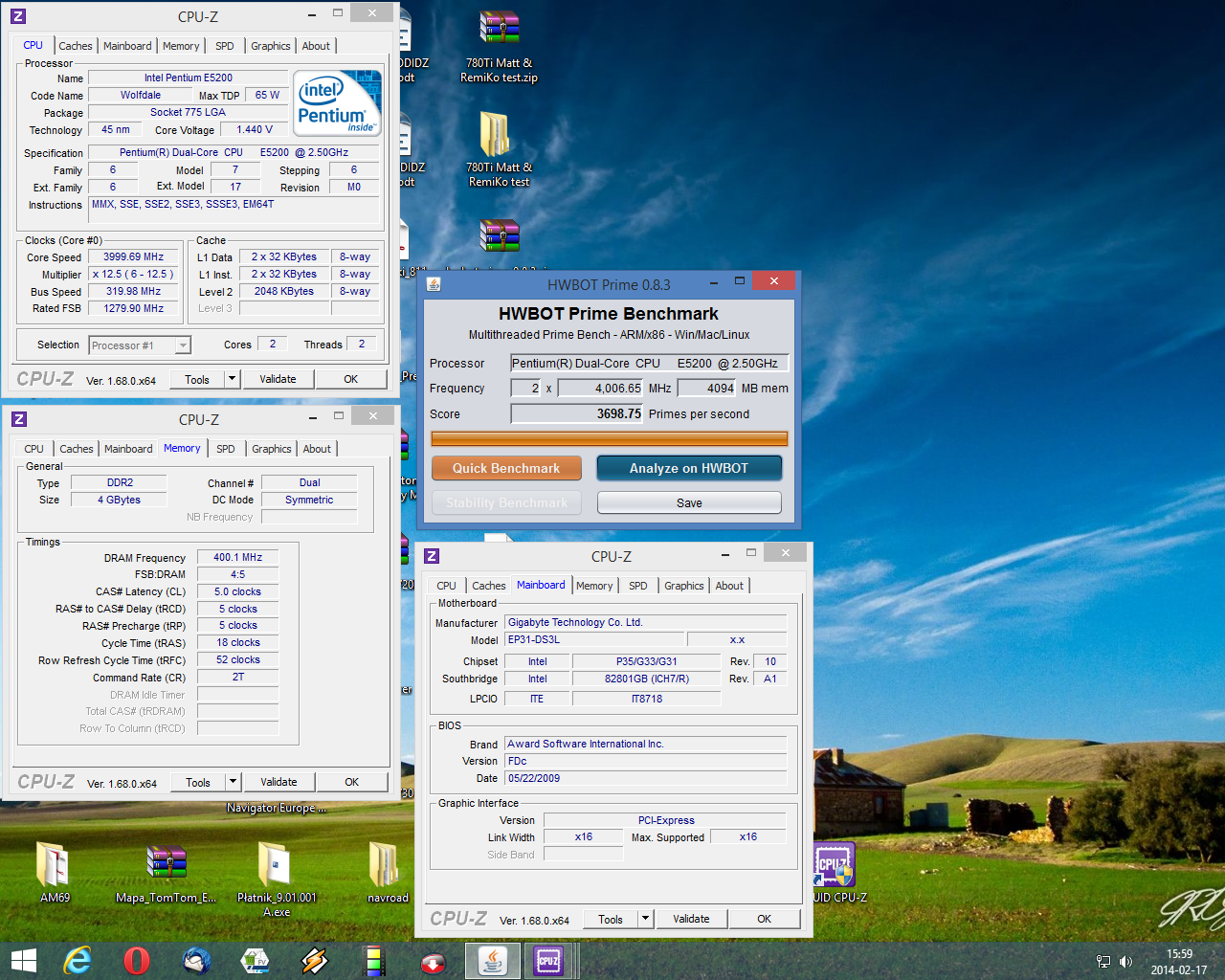This screenshot has height=980, width=1225.
Task: Click the FSB:DRAM ratio 4:5
Action: click(237, 574)
